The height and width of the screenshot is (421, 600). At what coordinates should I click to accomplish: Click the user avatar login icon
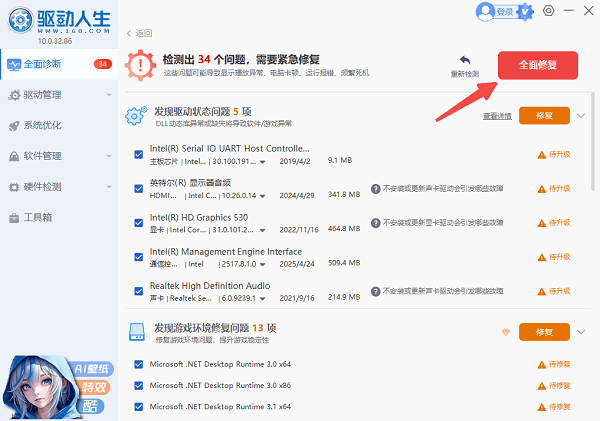coord(487,11)
